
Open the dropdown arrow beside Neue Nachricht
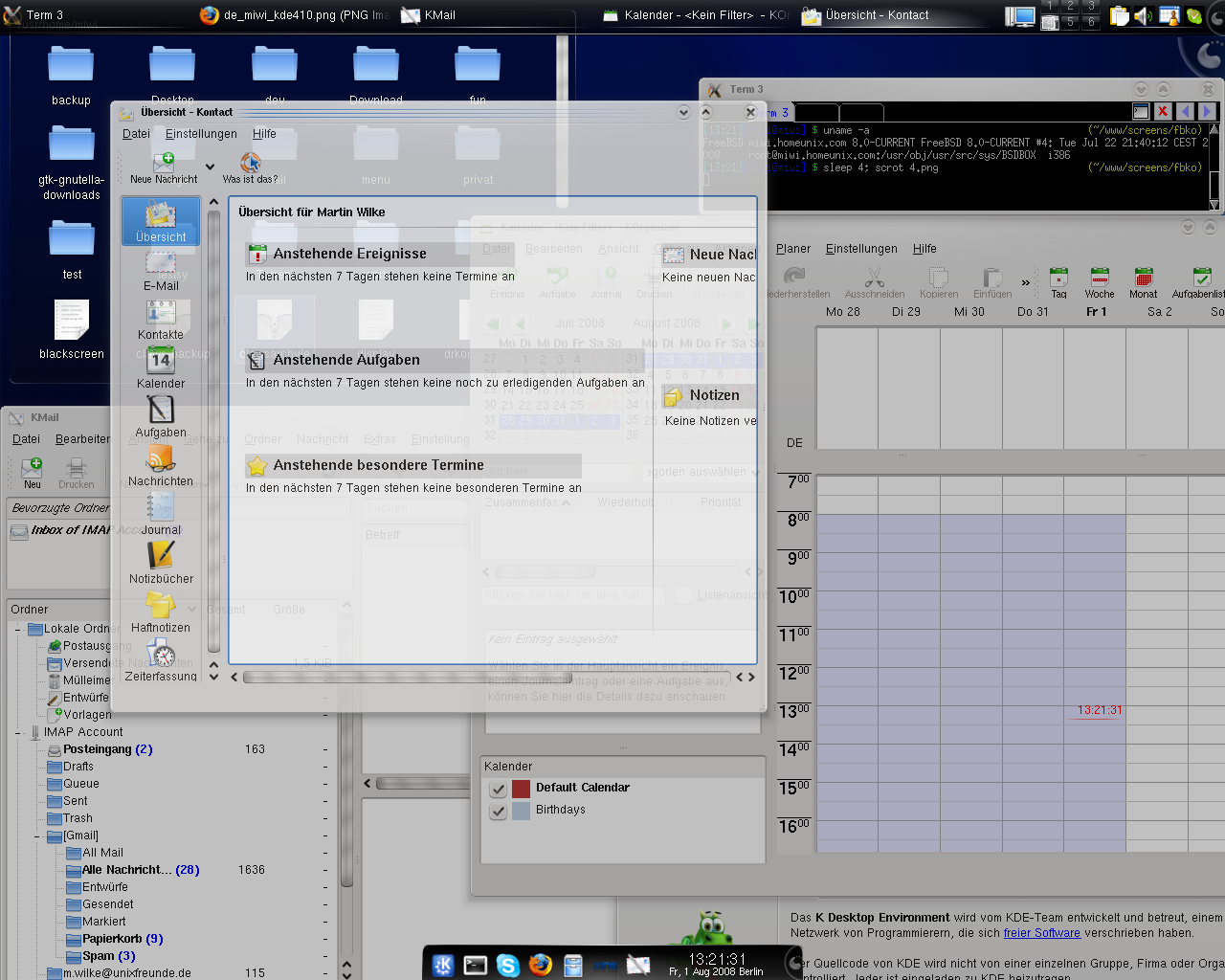tap(210, 167)
